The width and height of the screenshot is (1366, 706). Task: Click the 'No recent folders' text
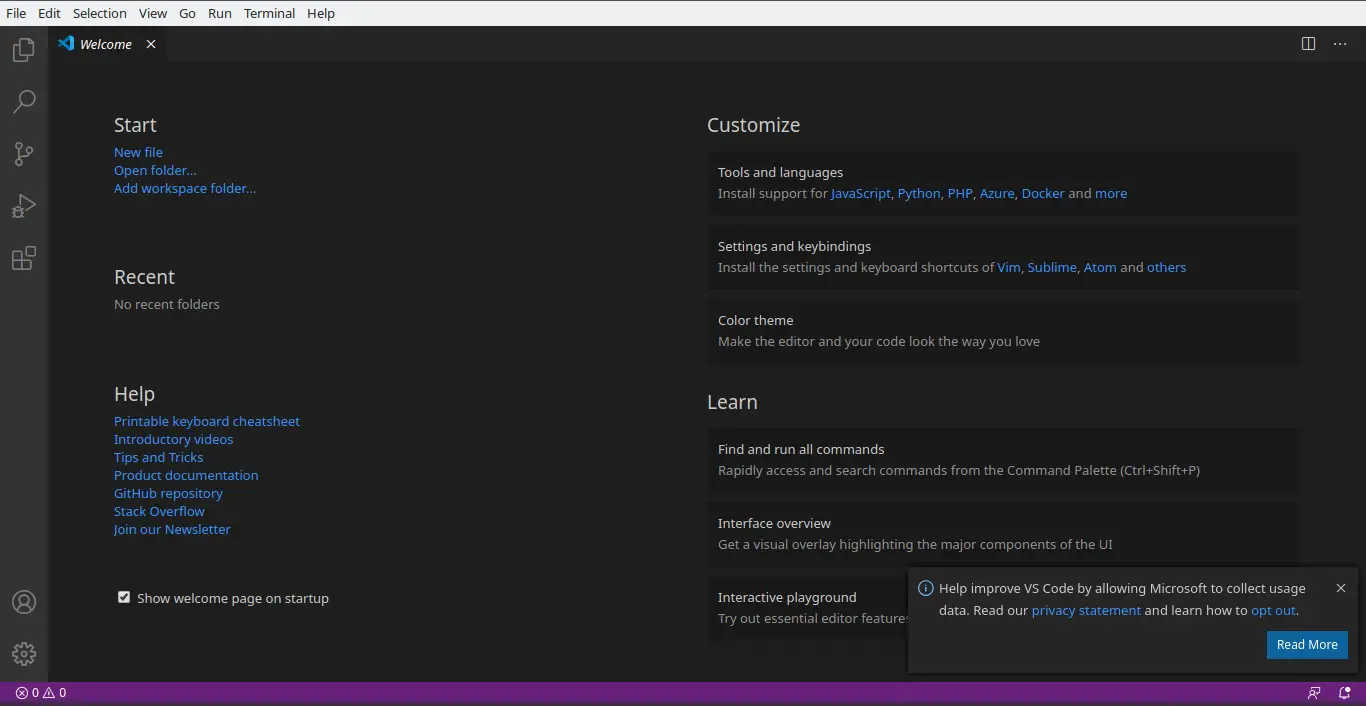[x=167, y=304]
